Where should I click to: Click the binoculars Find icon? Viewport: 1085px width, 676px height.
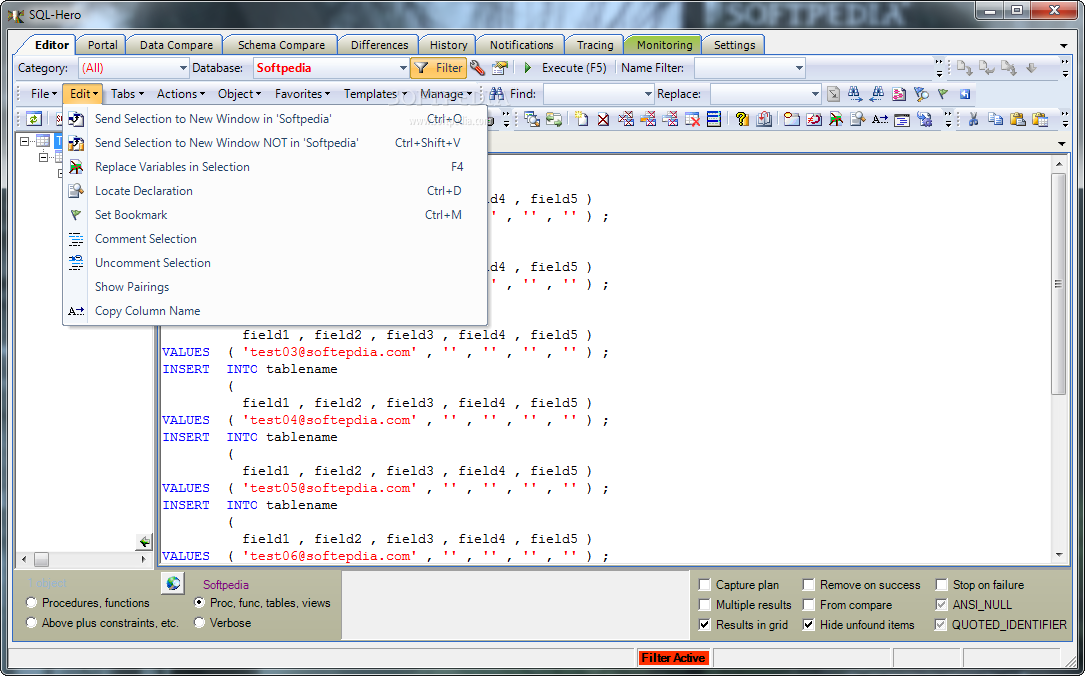tap(496, 93)
